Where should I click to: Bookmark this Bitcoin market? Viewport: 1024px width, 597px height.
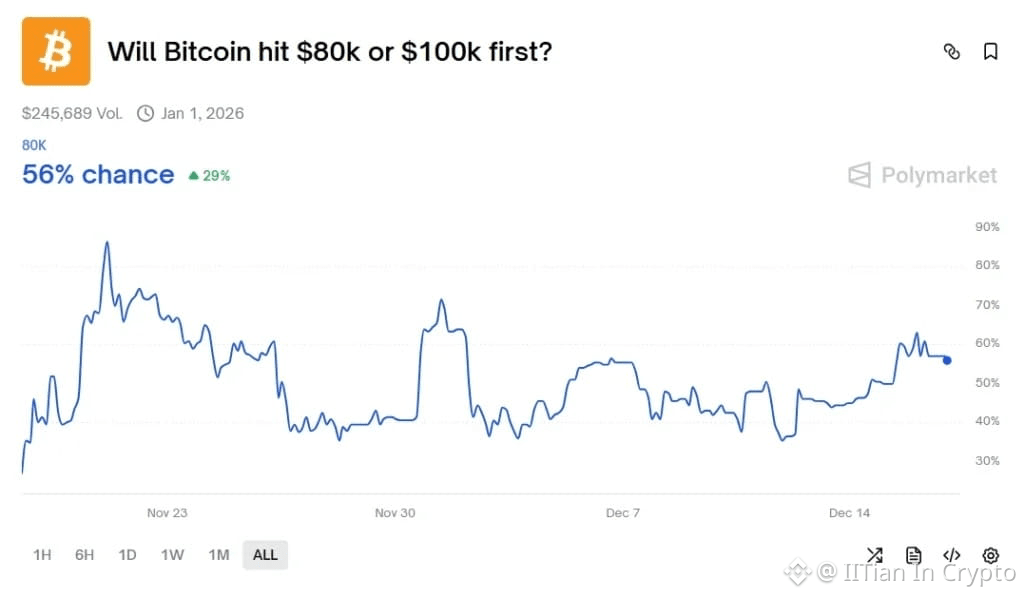990,52
